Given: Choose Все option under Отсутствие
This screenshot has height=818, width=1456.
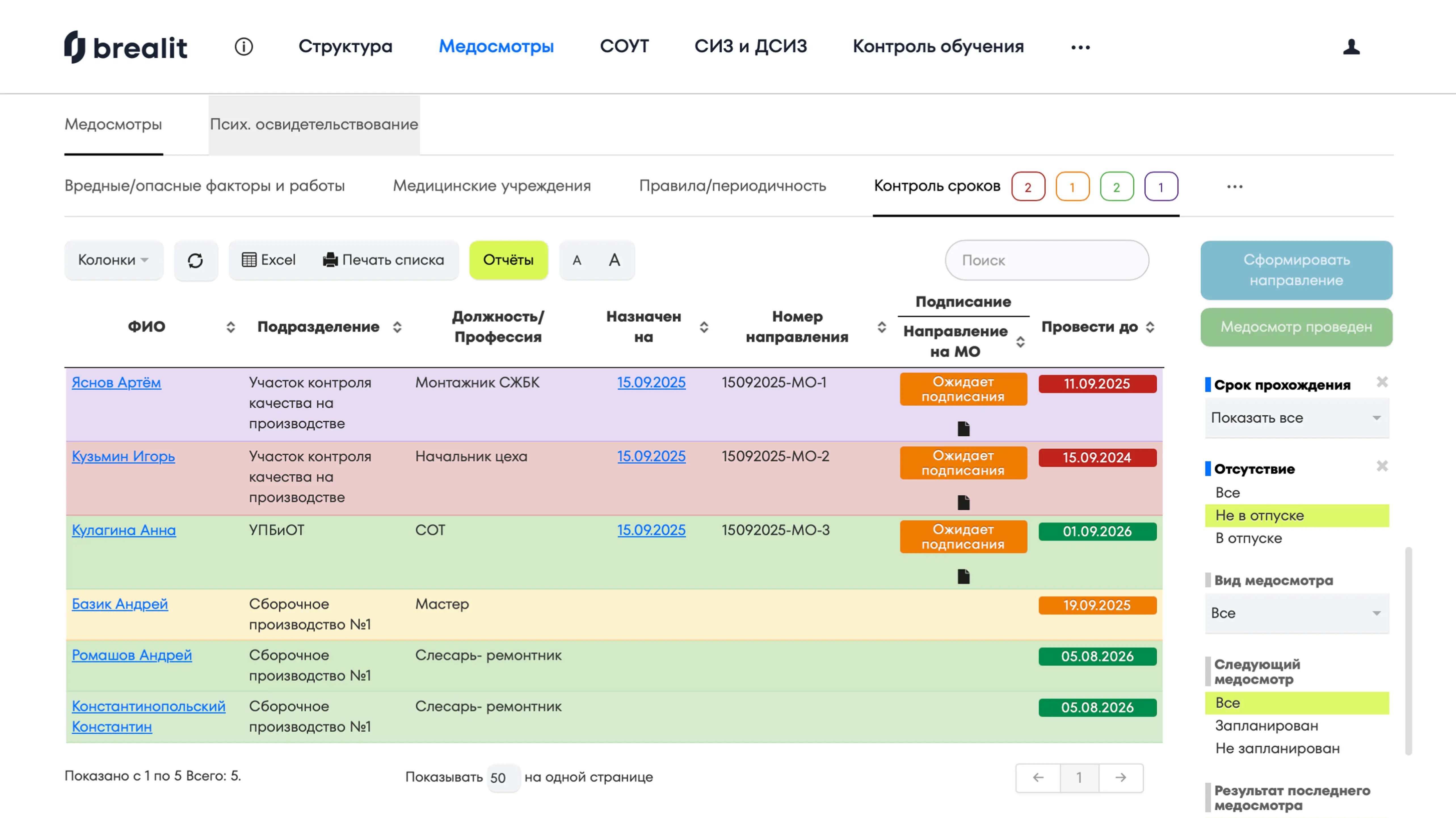Looking at the screenshot, I should click(1228, 493).
